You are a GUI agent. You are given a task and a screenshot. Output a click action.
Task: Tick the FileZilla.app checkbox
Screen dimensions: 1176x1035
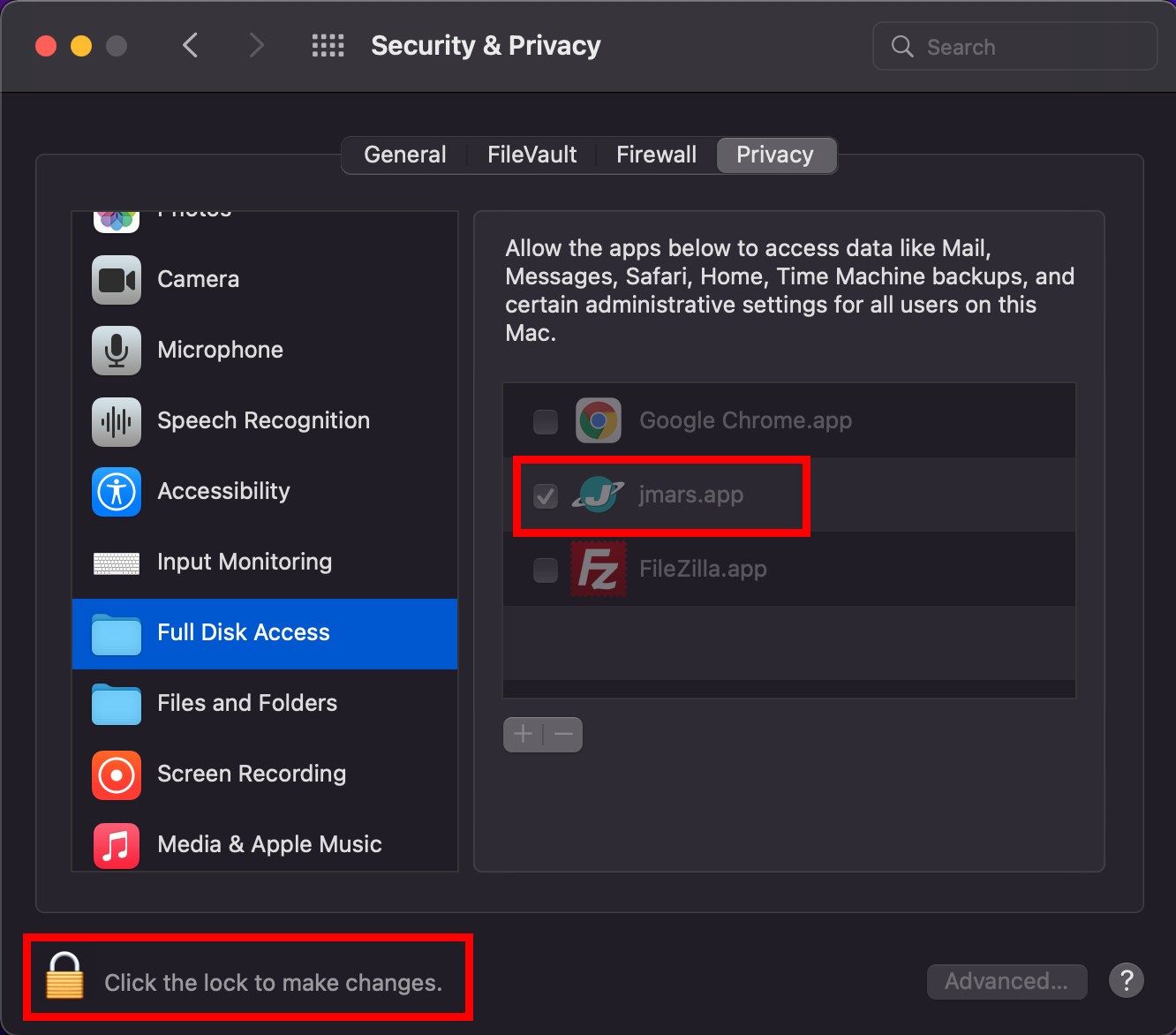click(546, 570)
